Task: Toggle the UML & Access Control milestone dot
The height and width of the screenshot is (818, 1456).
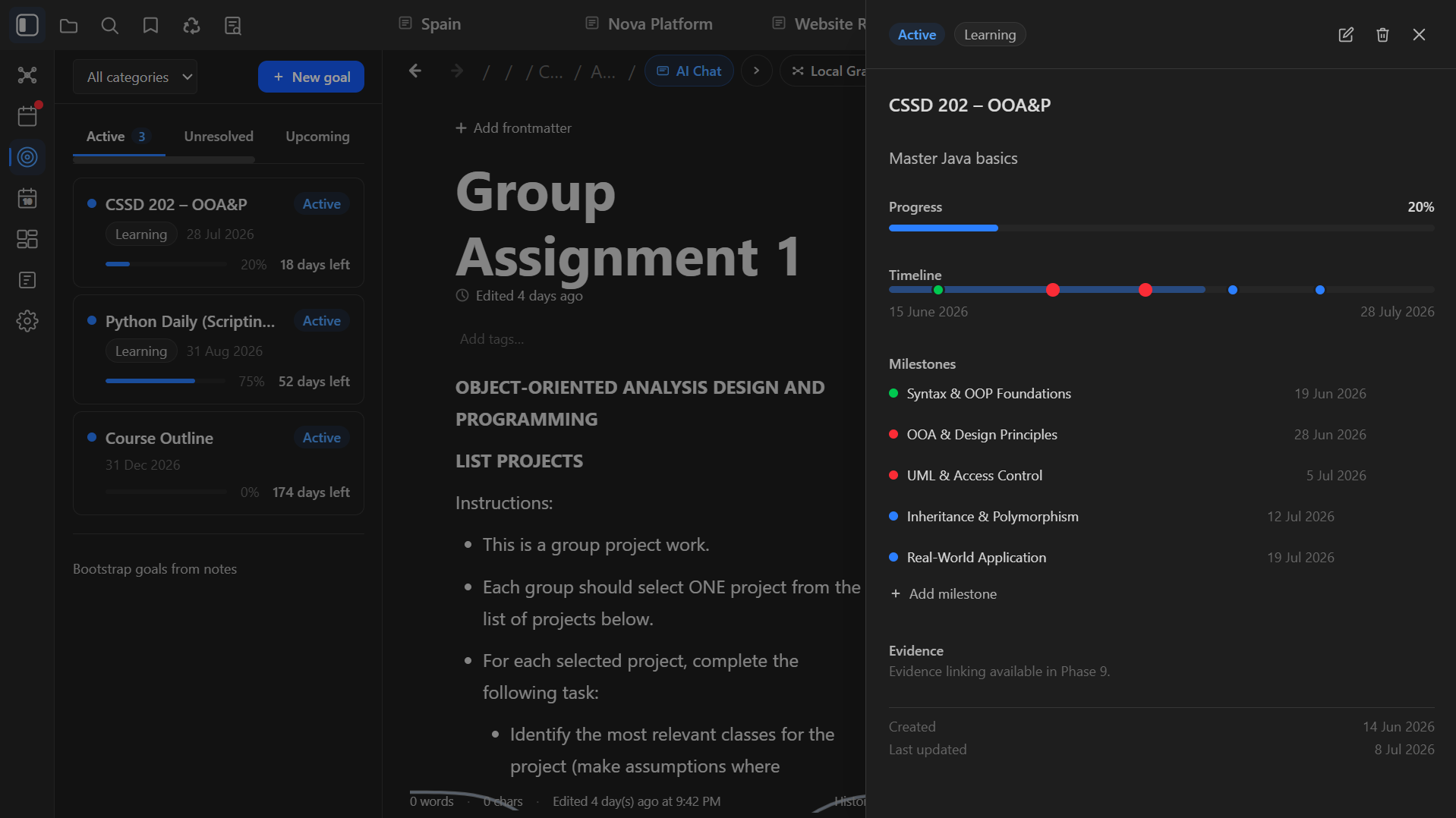Action: pos(893,475)
